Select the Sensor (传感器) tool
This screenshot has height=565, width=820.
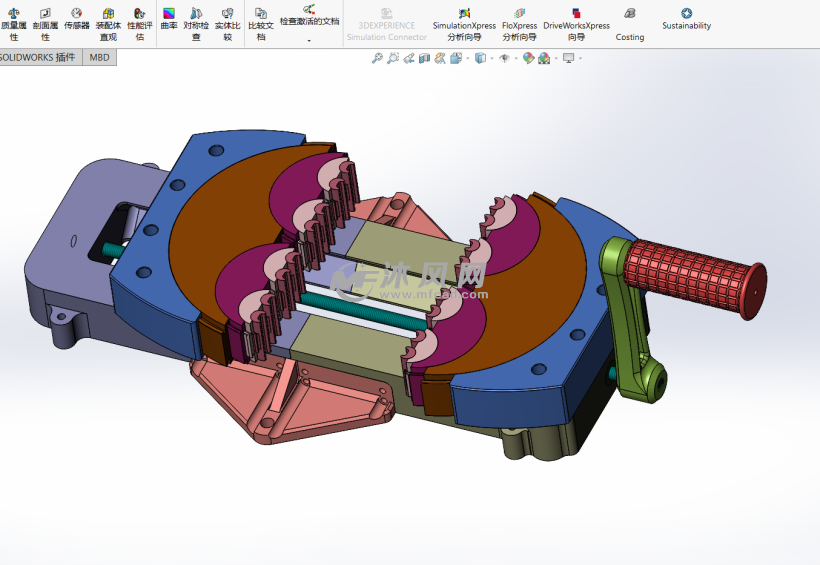click(77, 20)
